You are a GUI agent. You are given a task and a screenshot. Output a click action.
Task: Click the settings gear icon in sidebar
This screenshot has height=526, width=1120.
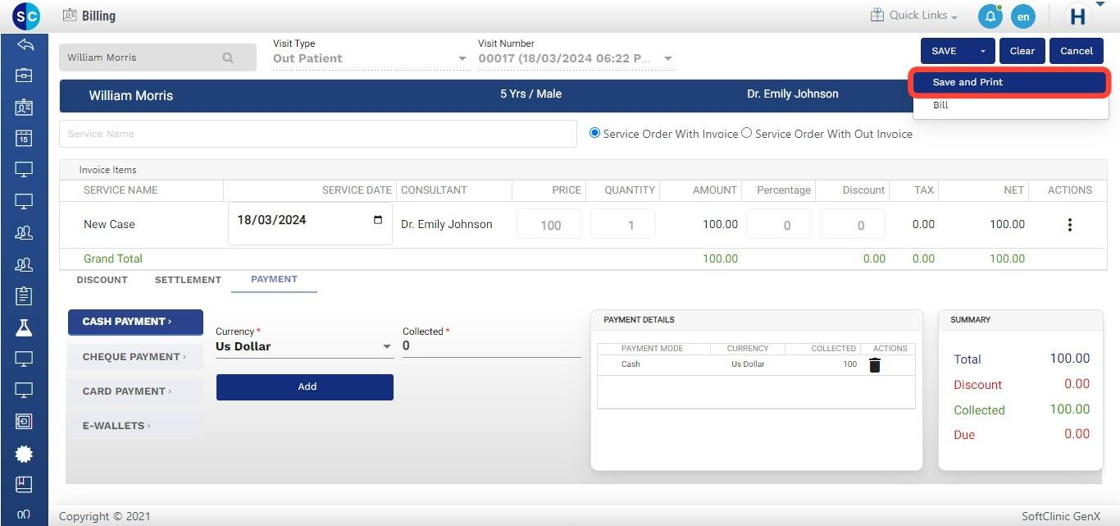[x=24, y=454]
